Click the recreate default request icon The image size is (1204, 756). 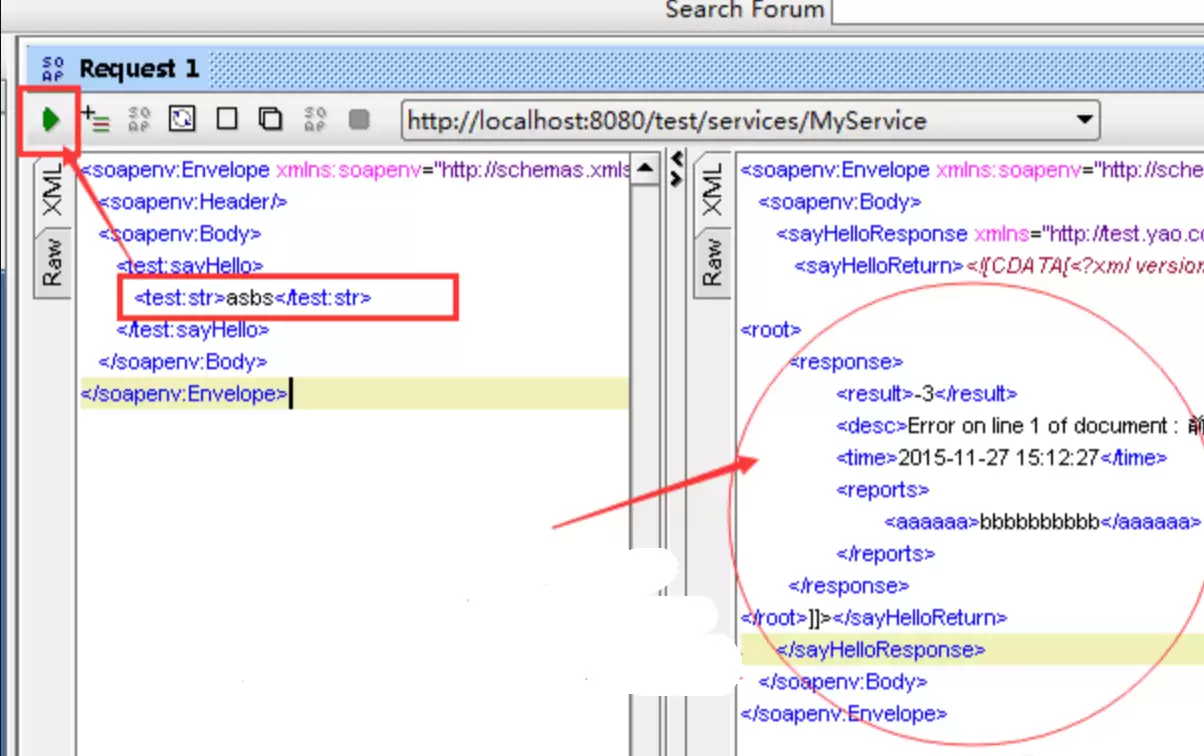(x=182, y=120)
